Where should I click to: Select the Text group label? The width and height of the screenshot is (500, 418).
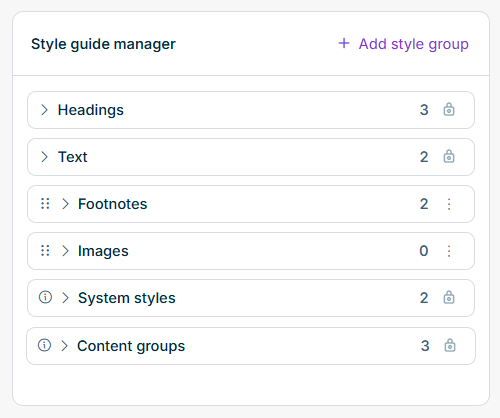[x=73, y=157]
